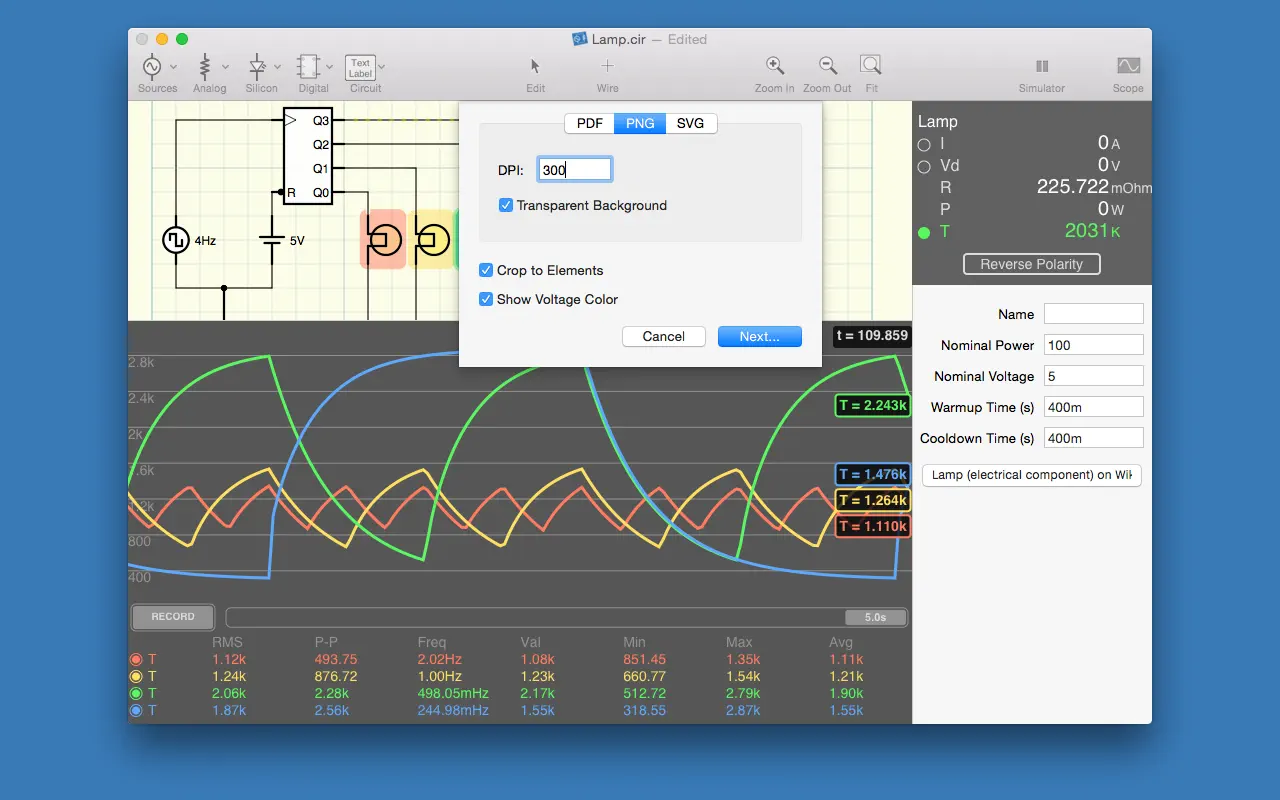Uncheck Transparent Background checkbox

coord(506,205)
